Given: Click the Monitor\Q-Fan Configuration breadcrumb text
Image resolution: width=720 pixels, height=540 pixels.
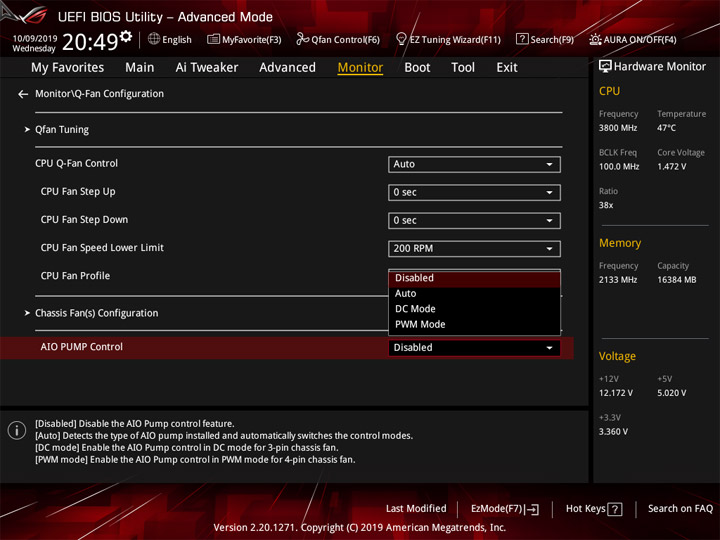Looking at the screenshot, I should (x=99, y=94).
